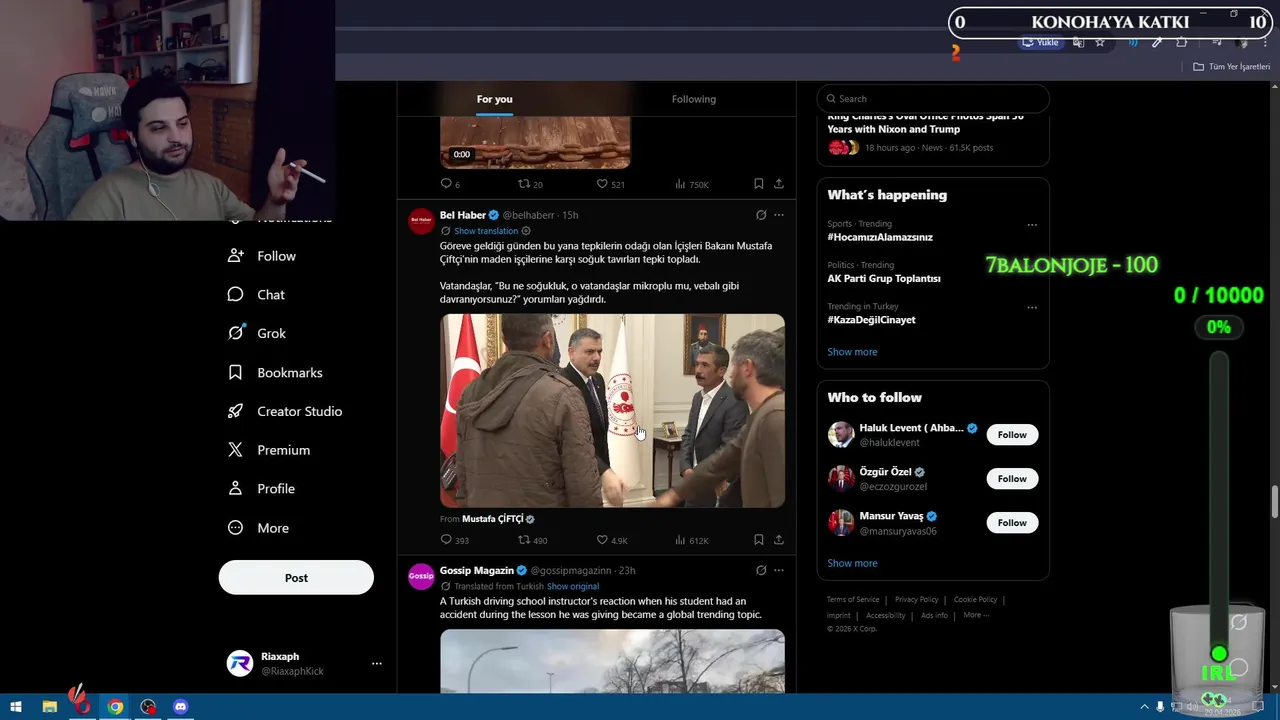Open Bookmarks in the sidebar
The width and height of the screenshot is (1280, 720).
point(276,372)
